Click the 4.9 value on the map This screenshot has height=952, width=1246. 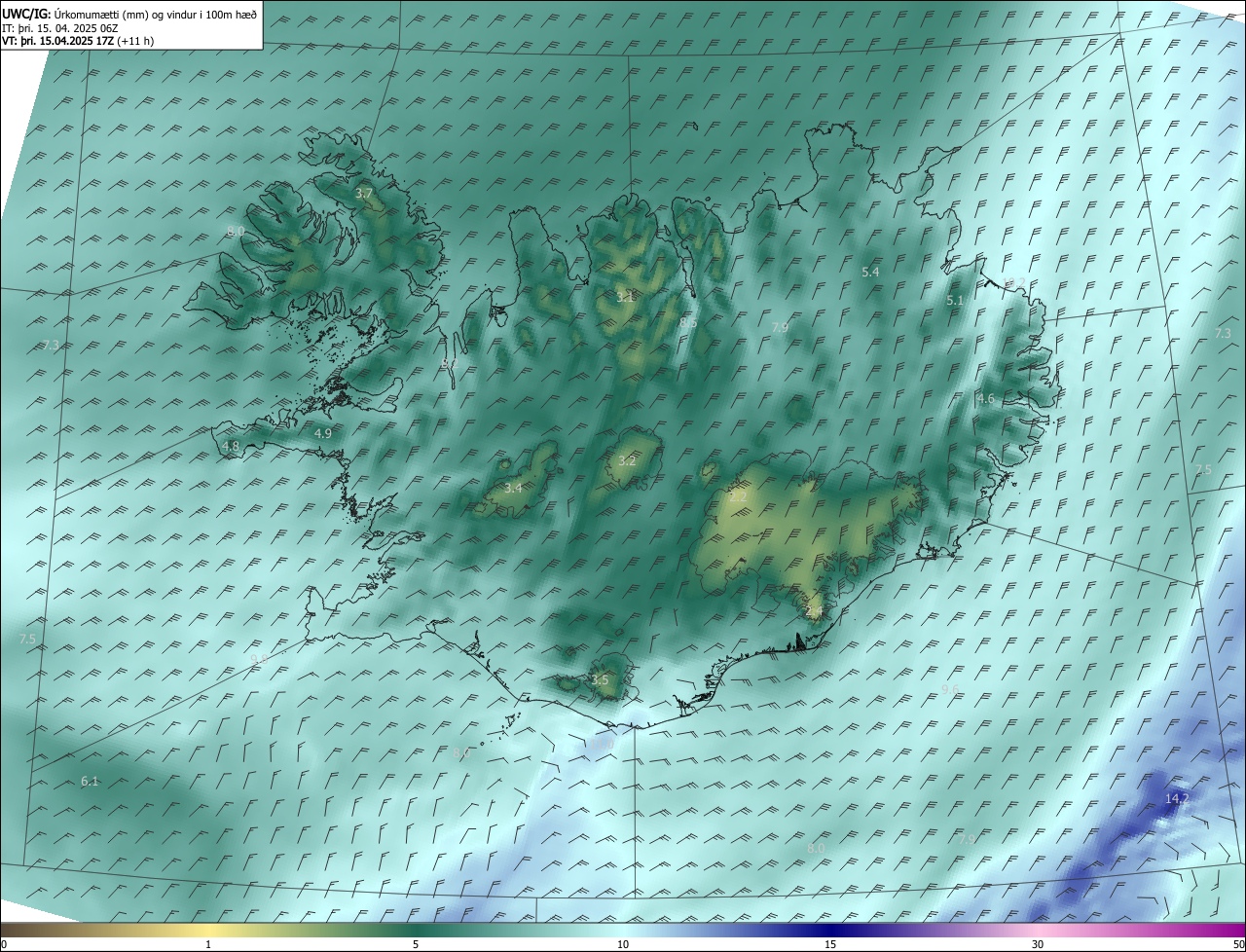tap(323, 433)
